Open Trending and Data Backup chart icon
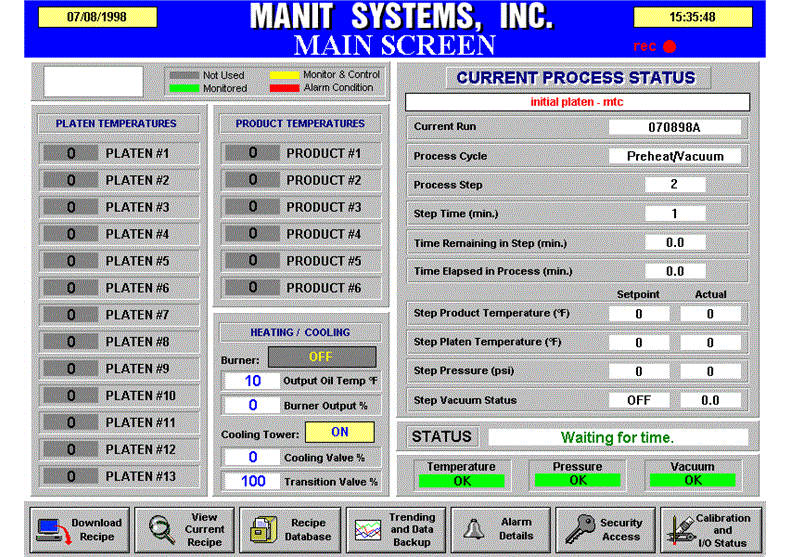This screenshot has width=790, height=557. click(x=366, y=529)
